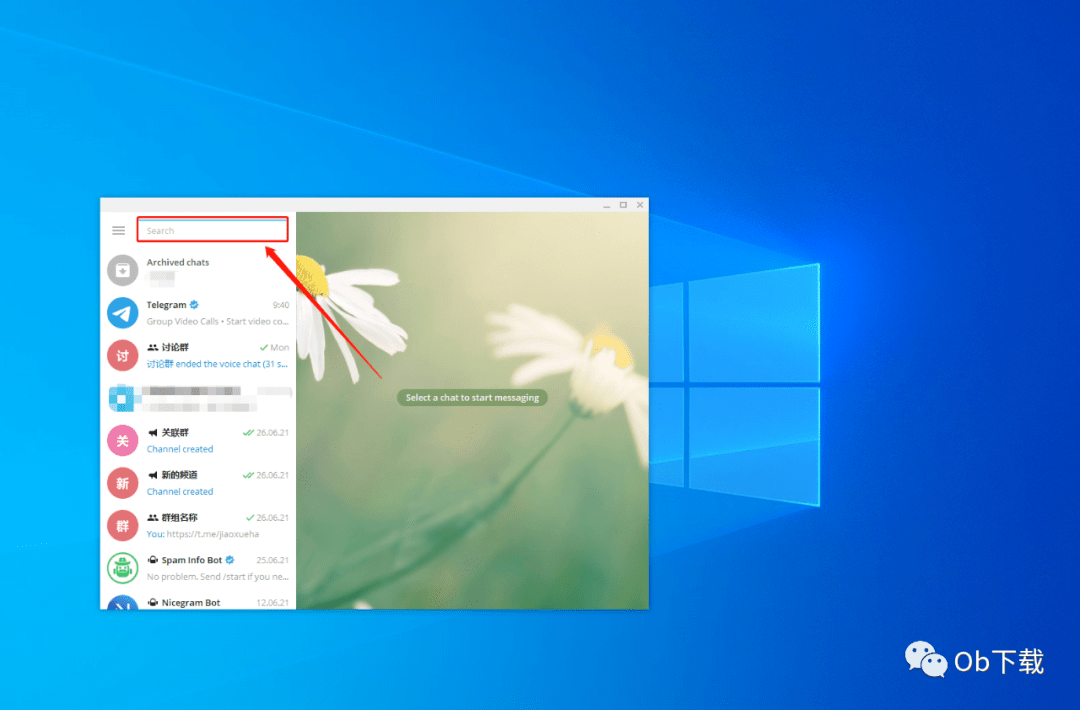Open the 关联群 channel

(198, 441)
